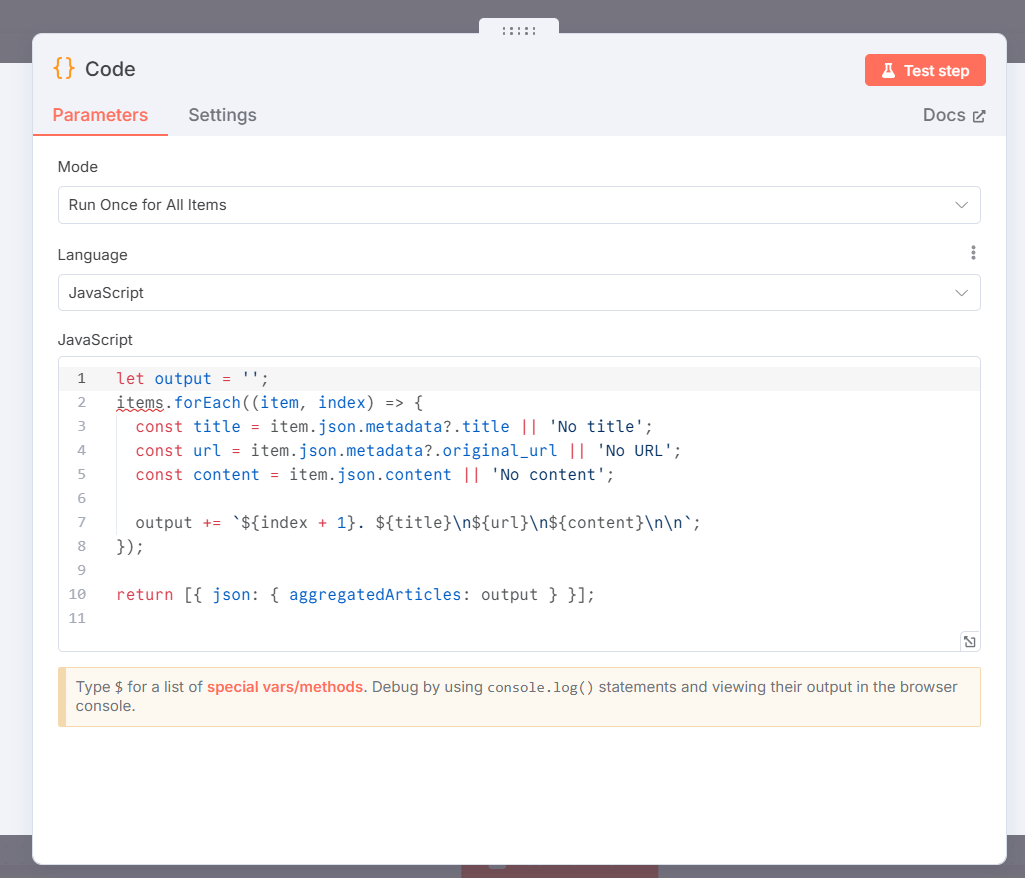Click the 'Run Once for All Items' value
The width and height of the screenshot is (1025, 878).
click(148, 205)
